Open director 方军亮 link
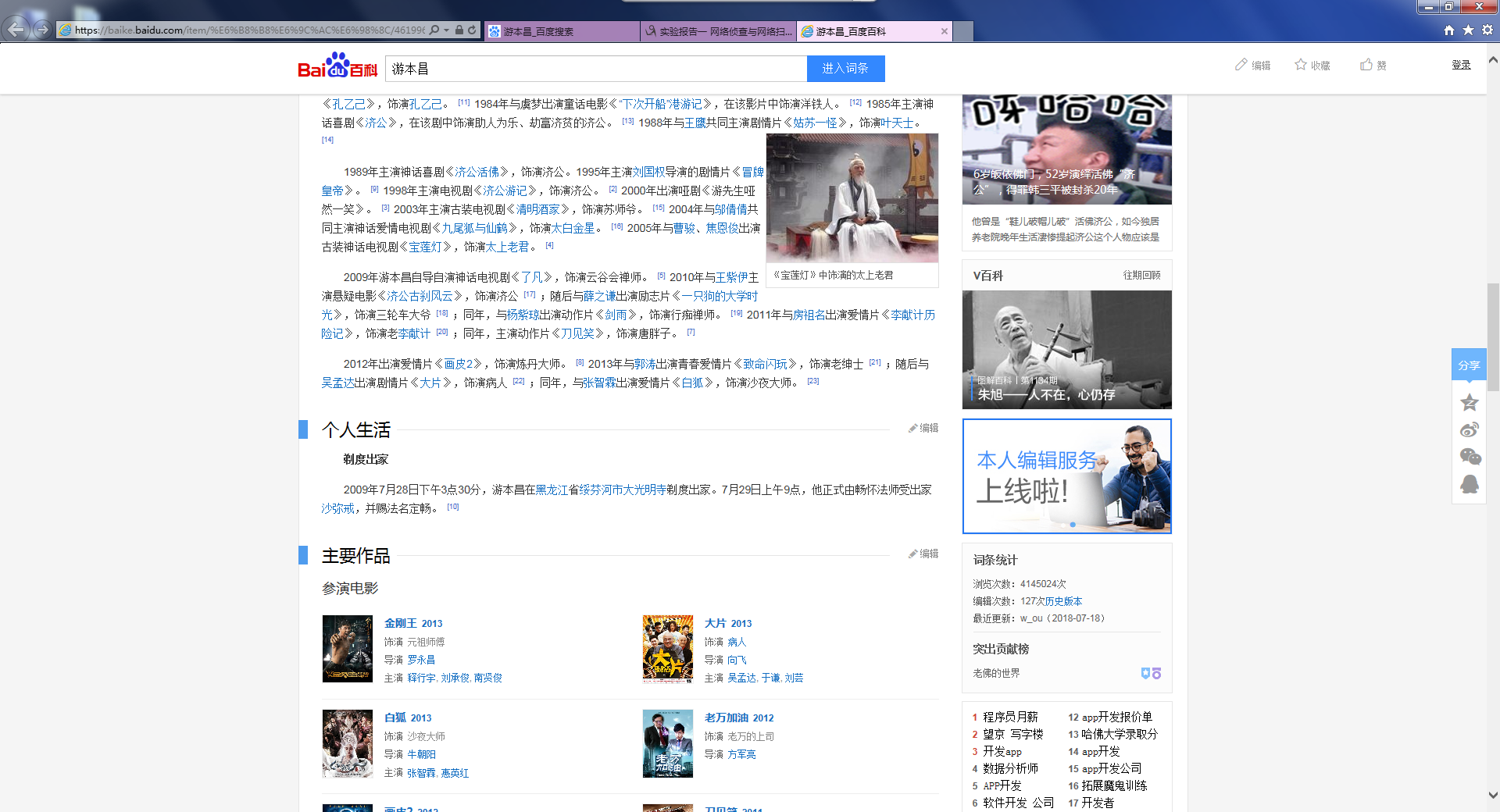Image resolution: width=1500 pixels, height=812 pixels. pyautogui.click(x=741, y=754)
